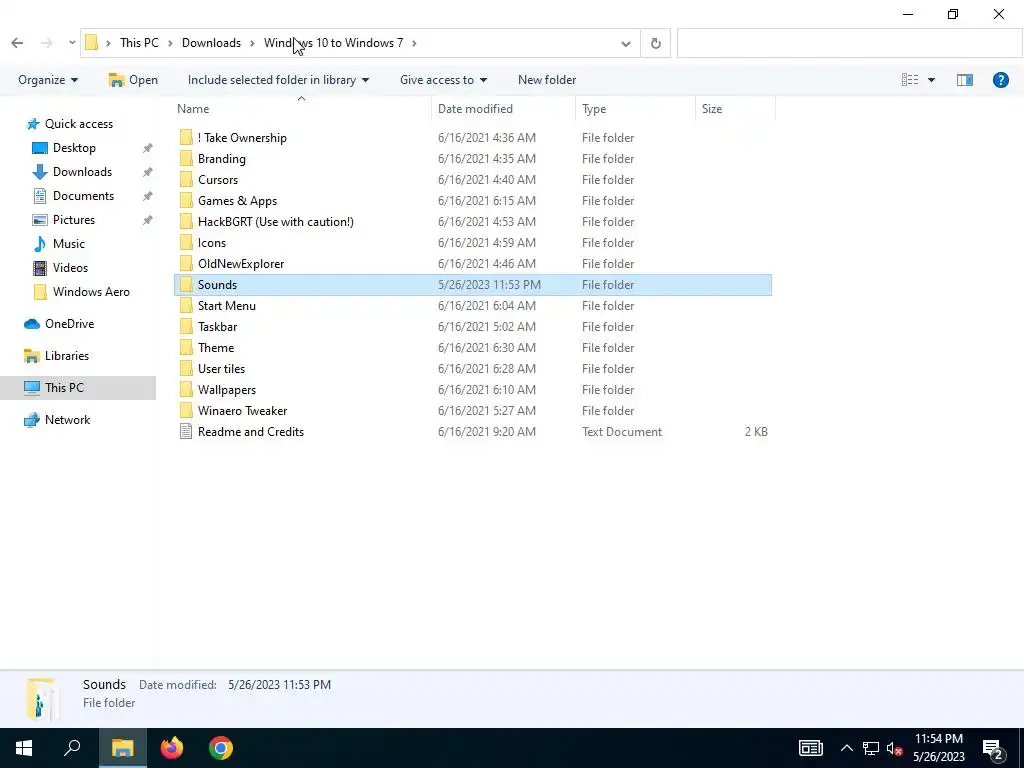The height and width of the screenshot is (768, 1024).
Task: Click the Open toolbar button
Action: [x=133, y=80]
